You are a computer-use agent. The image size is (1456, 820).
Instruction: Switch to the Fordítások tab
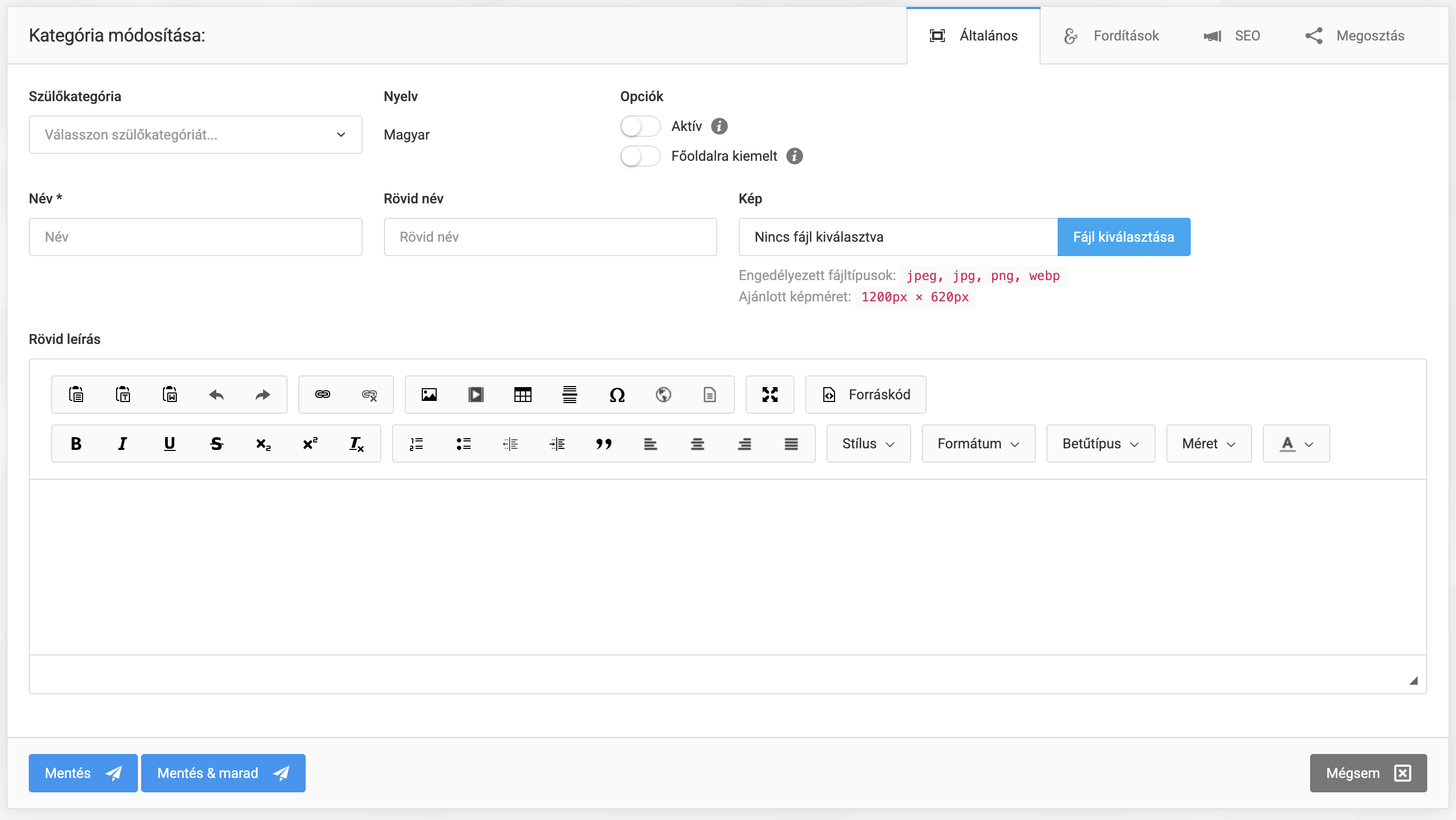[1111, 36]
